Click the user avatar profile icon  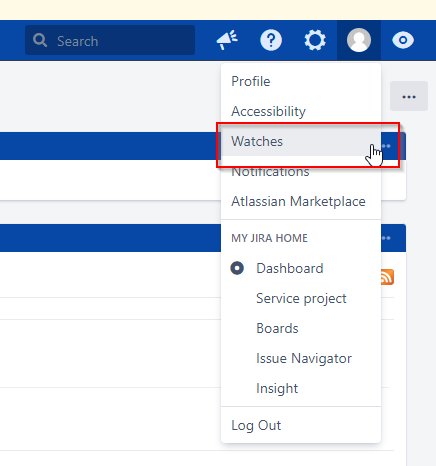(359, 40)
